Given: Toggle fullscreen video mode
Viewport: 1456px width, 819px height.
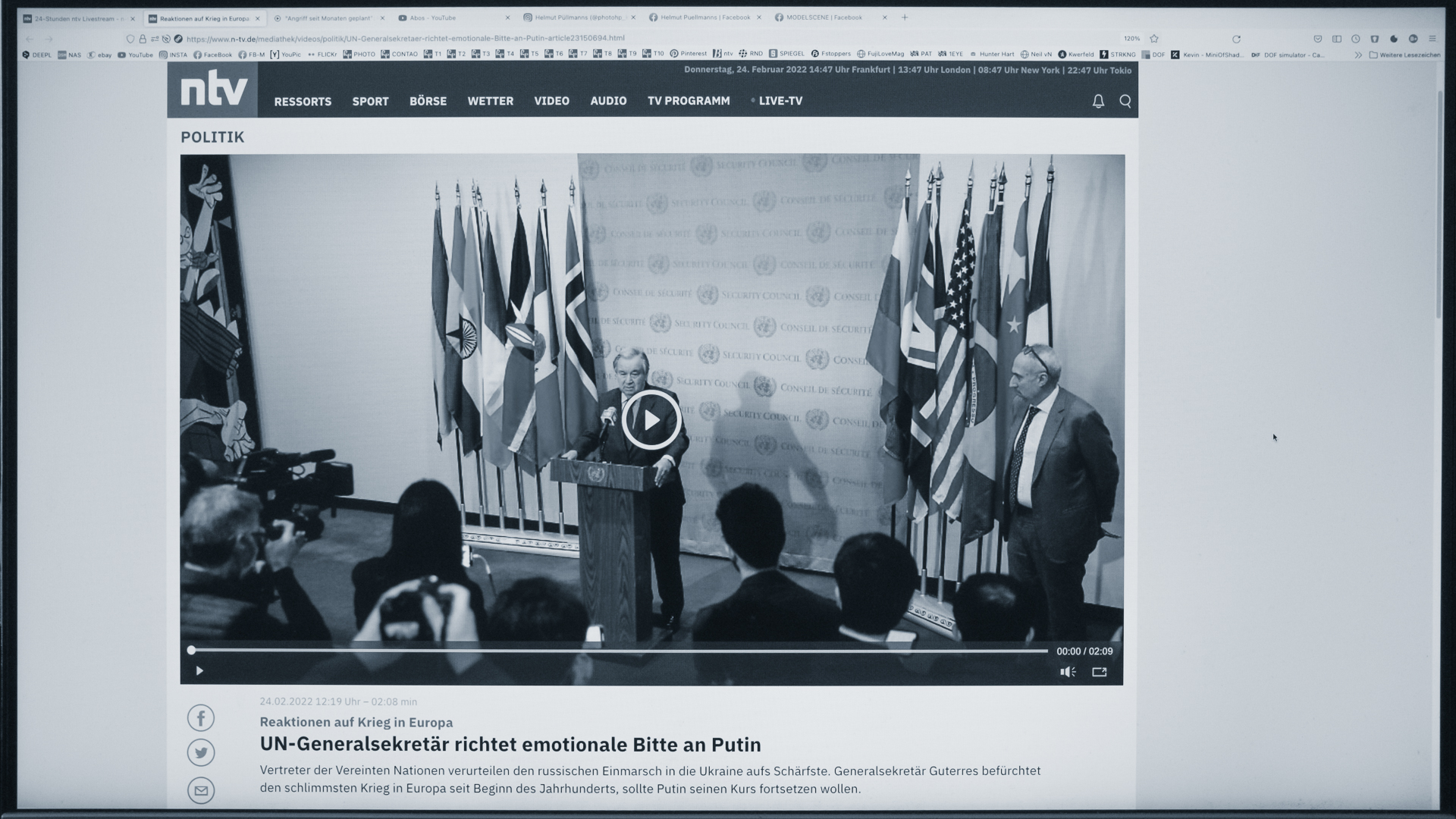Looking at the screenshot, I should click(1100, 672).
